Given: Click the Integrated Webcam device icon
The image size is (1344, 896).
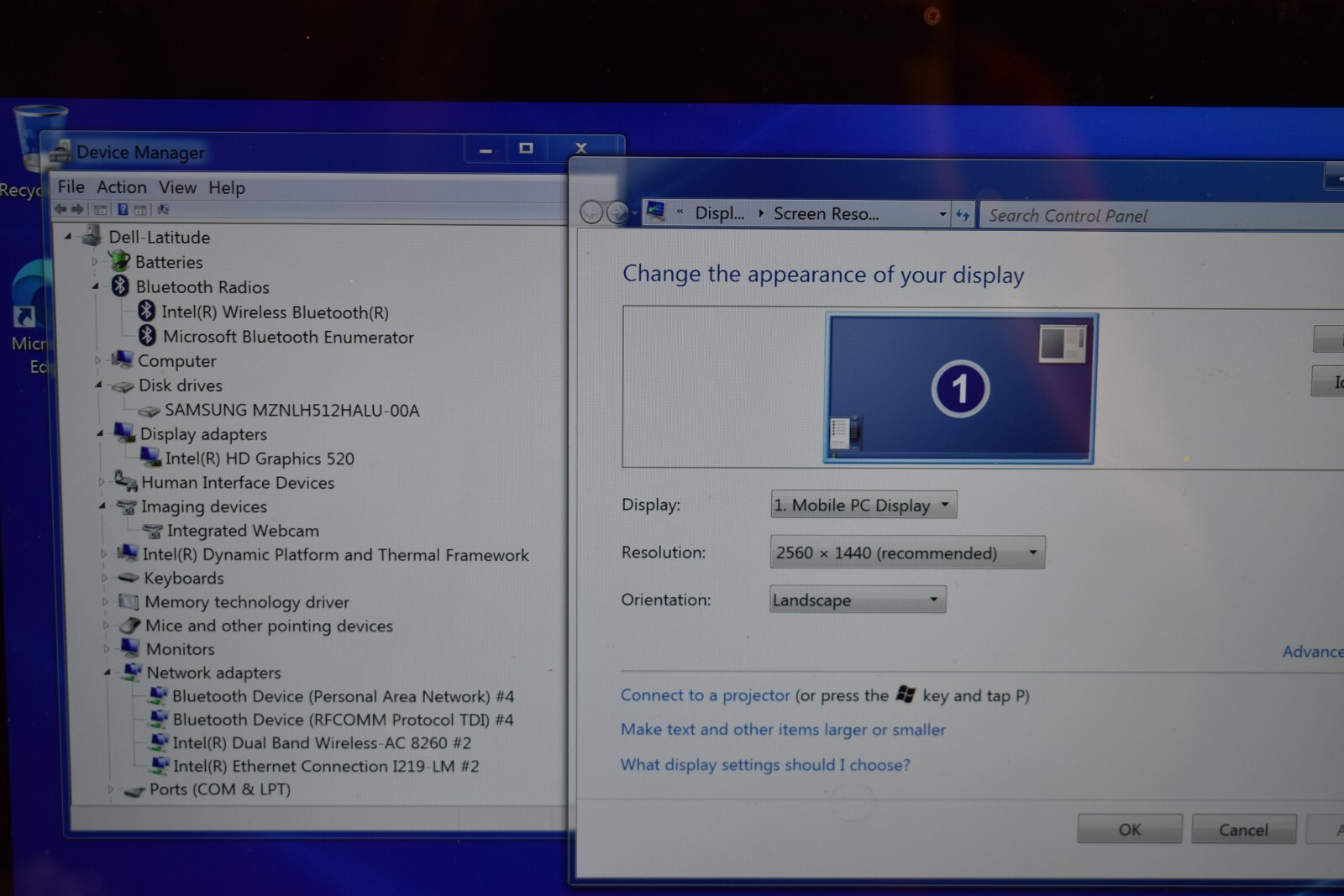Looking at the screenshot, I should pos(152,531).
